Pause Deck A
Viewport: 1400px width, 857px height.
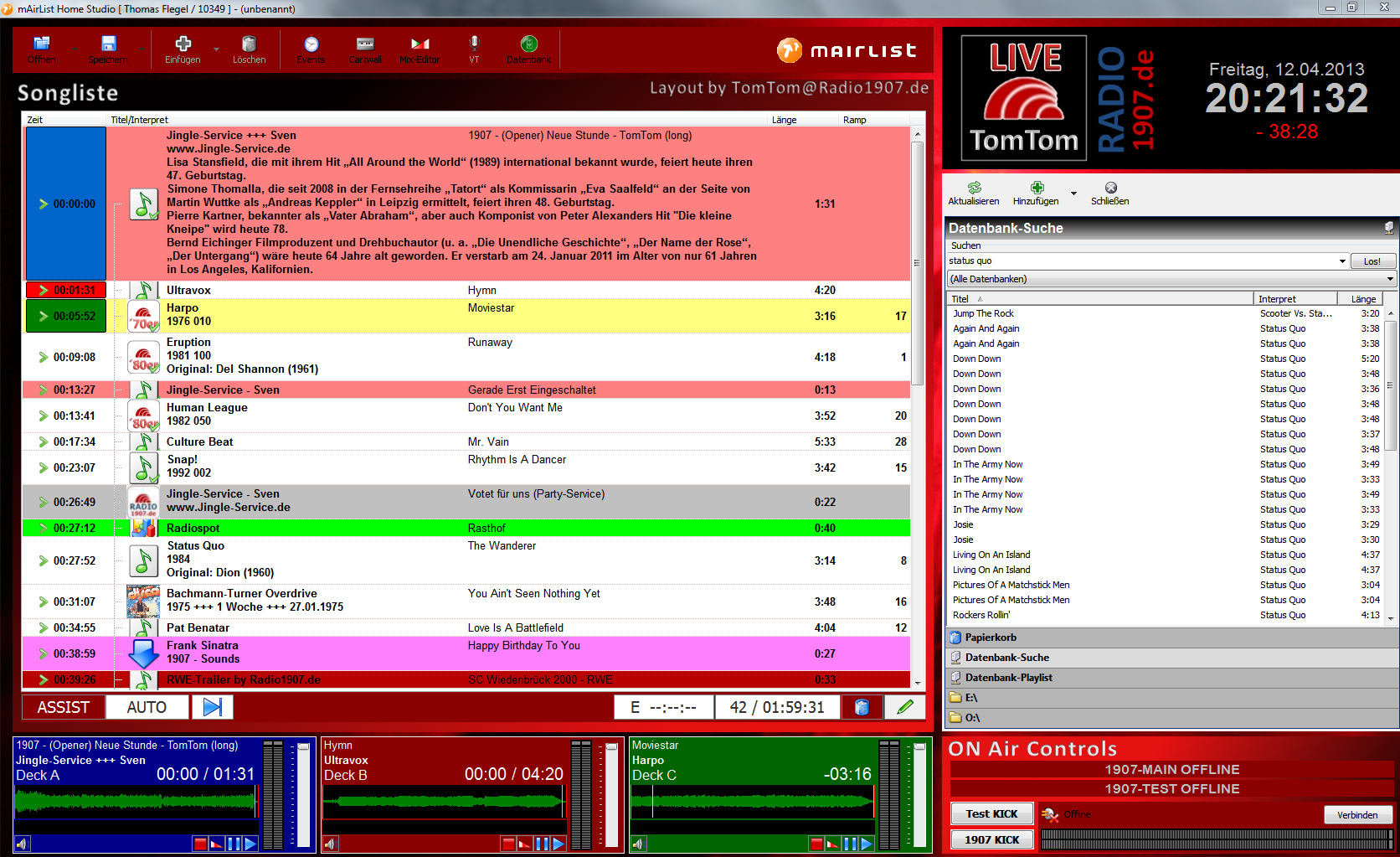point(234,844)
